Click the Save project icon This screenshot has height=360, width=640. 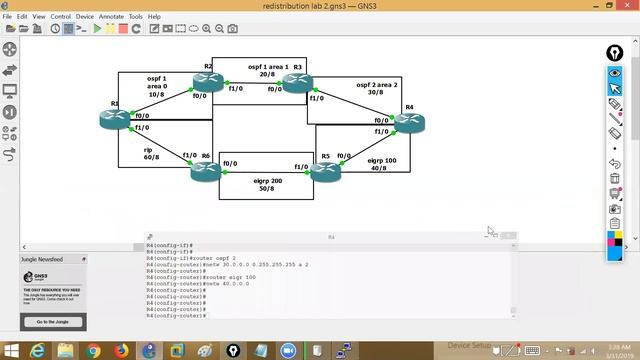[37, 29]
